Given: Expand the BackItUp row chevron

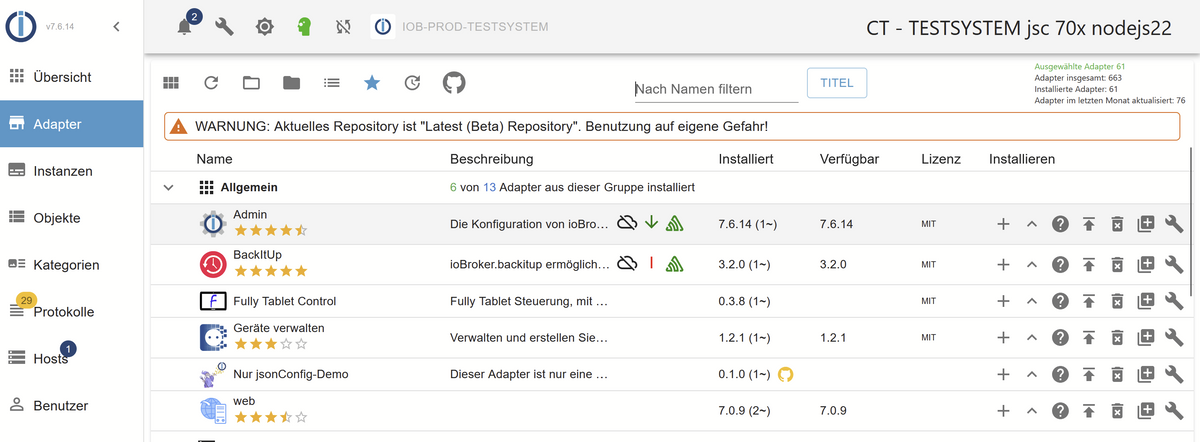Looking at the screenshot, I should [x=1032, y=264].
